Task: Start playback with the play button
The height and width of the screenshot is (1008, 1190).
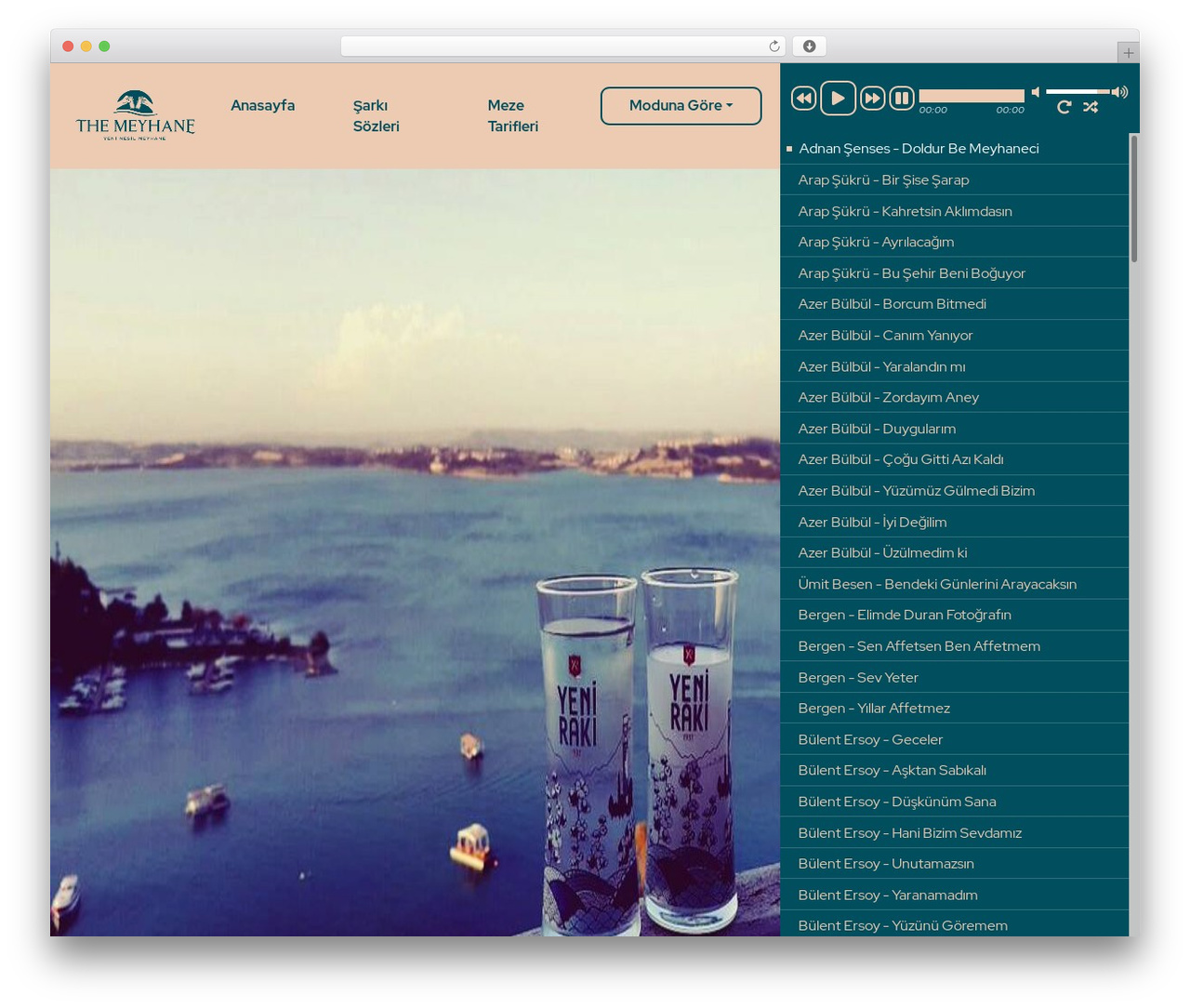Action: 838,98
